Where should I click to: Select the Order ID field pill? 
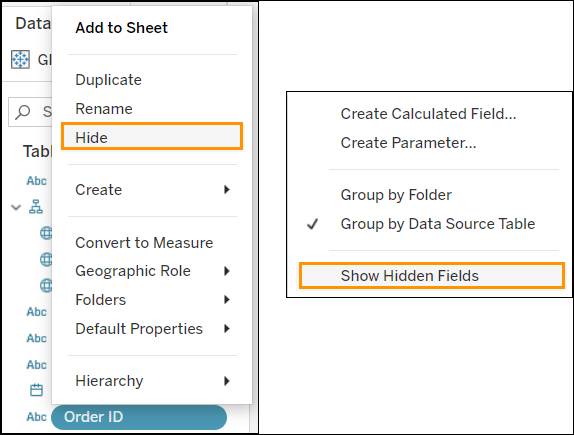(139, 417)
